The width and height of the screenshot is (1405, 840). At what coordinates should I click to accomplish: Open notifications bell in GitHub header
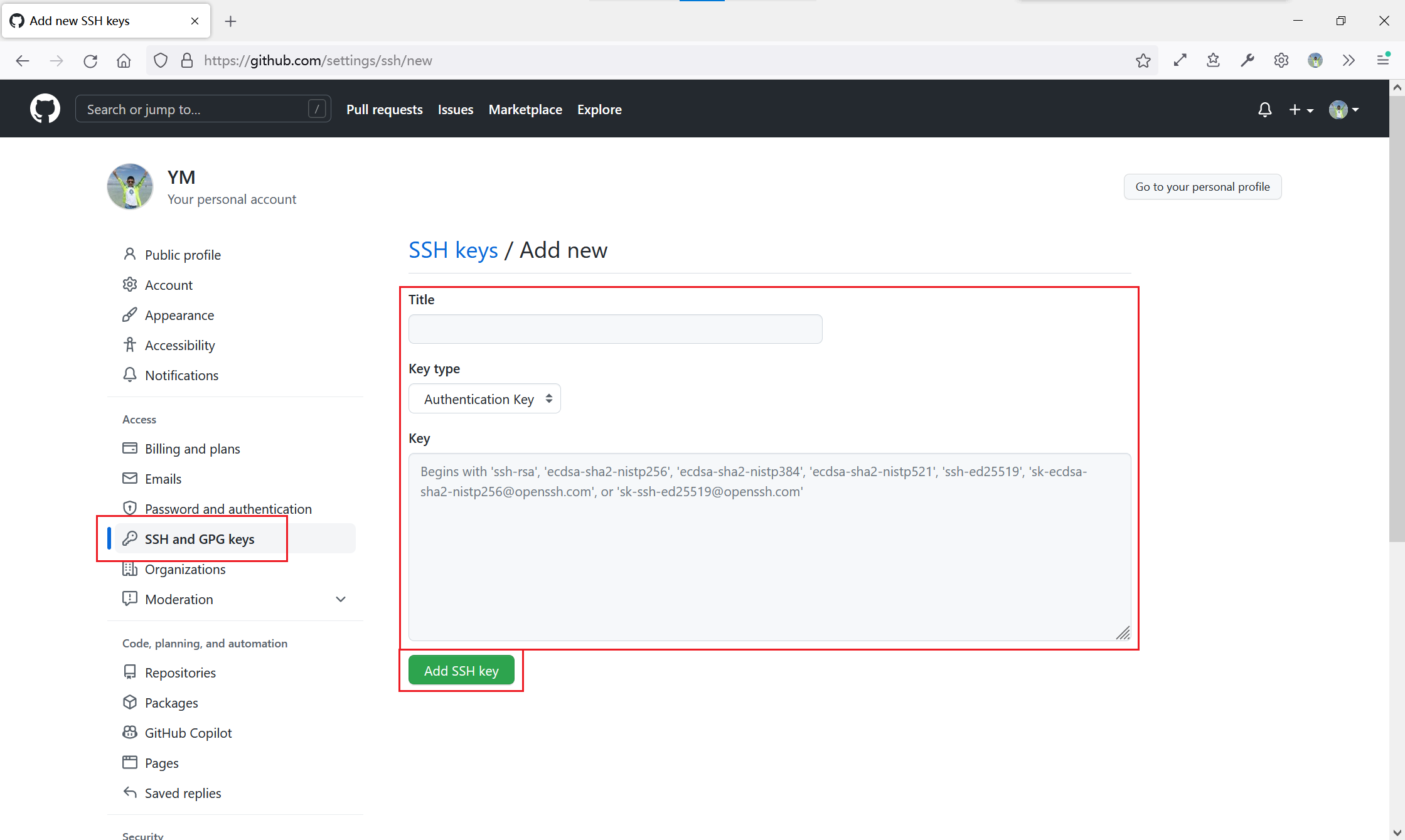[x=1264, y=110]
